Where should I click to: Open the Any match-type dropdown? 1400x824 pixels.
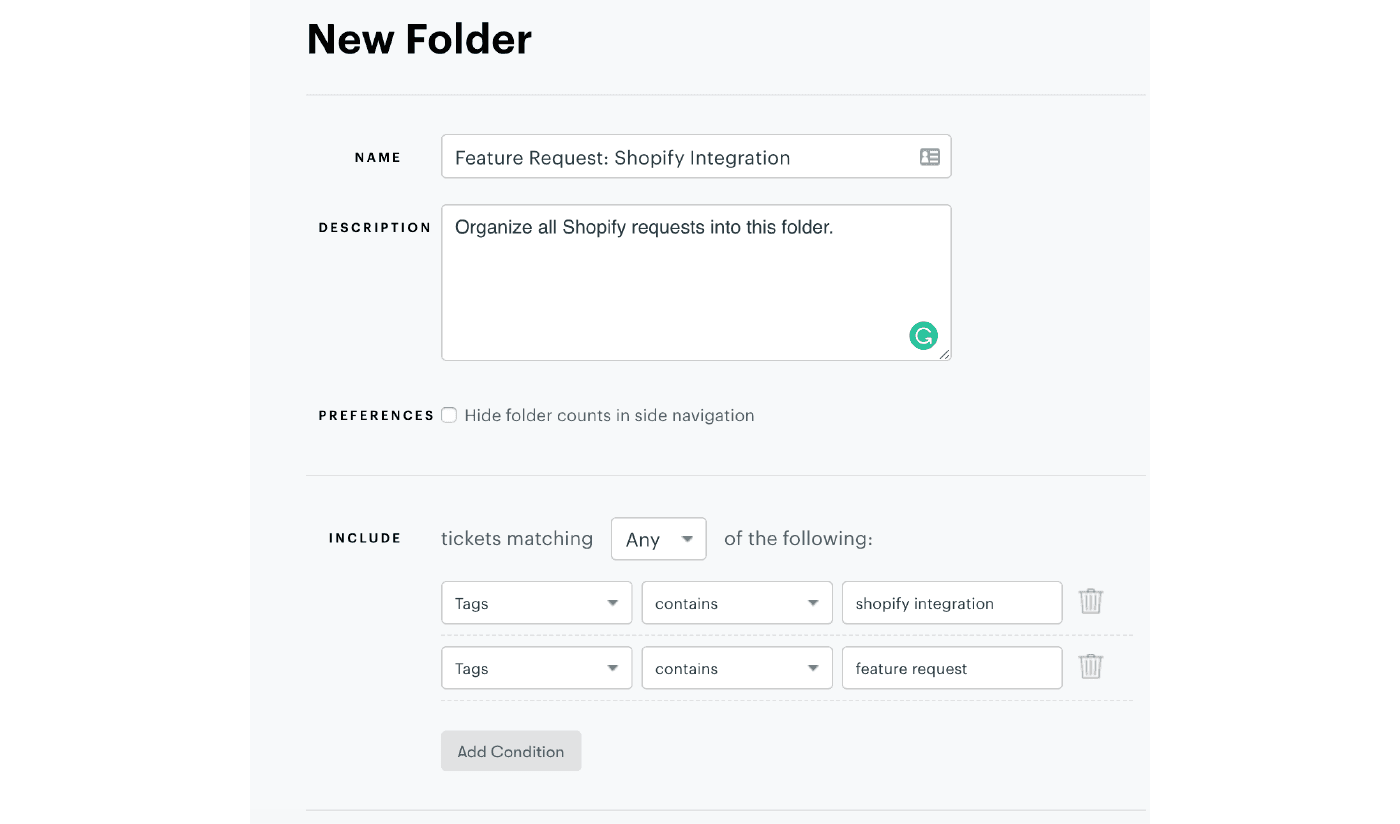[x=658, y=539]
